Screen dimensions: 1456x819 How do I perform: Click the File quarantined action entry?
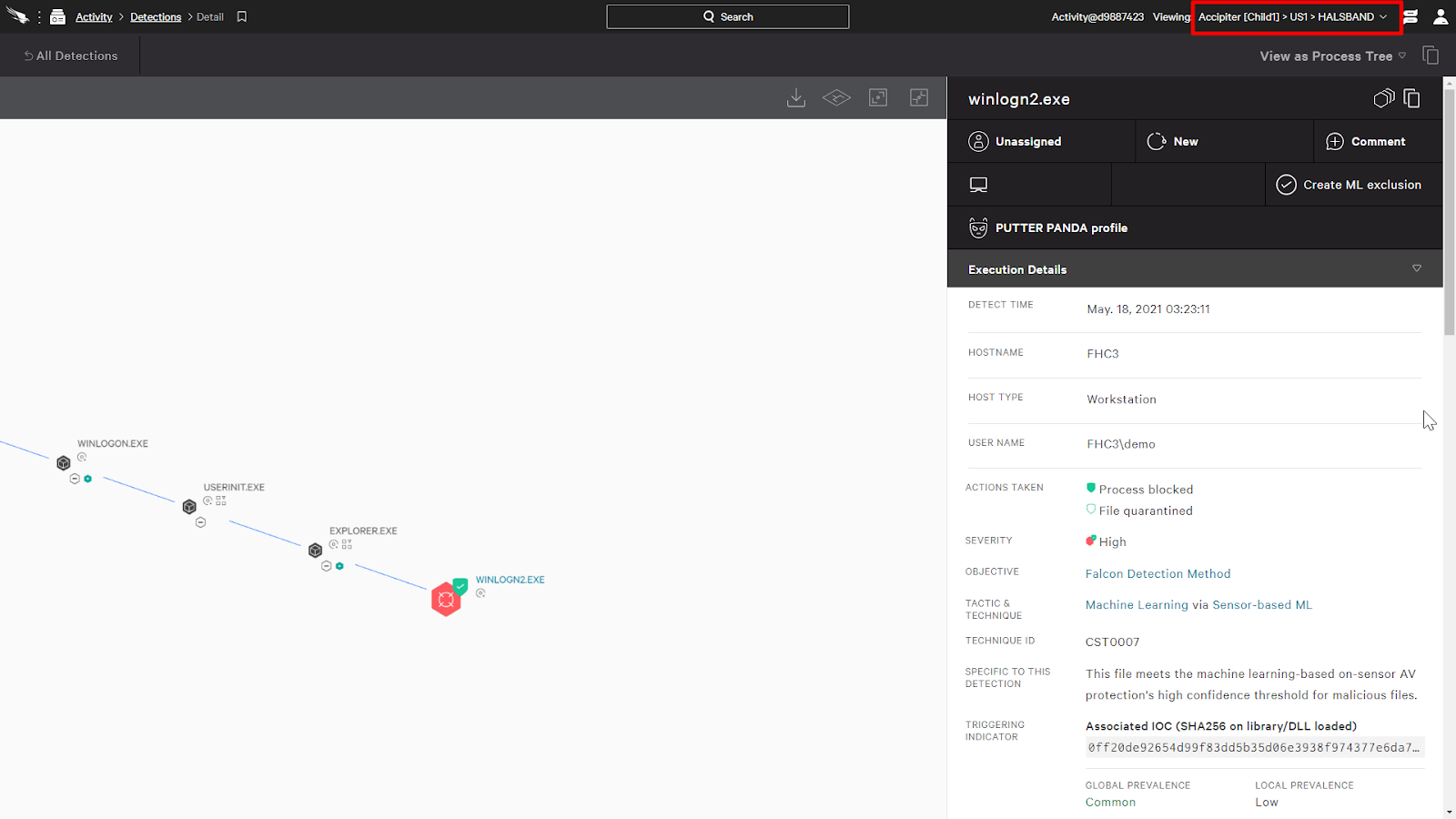pos(1139,511)
